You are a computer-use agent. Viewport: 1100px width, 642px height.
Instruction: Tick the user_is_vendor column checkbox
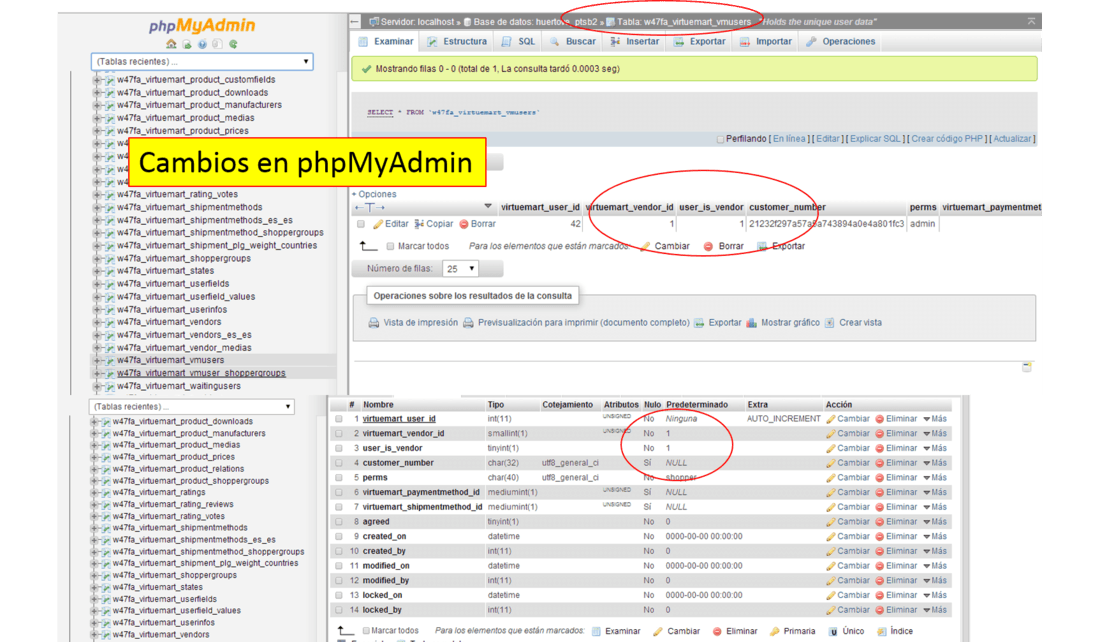pos(339,448)
